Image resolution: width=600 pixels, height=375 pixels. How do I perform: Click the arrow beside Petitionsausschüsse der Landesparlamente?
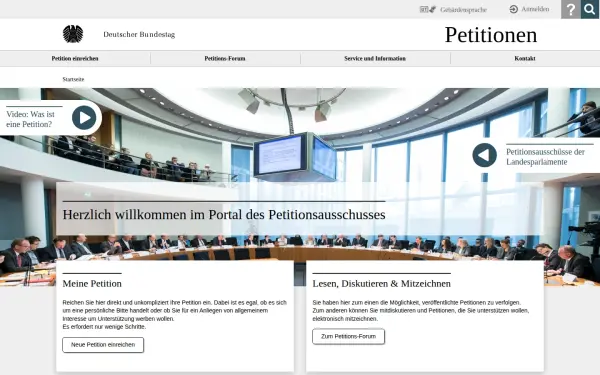click(484, 155)
